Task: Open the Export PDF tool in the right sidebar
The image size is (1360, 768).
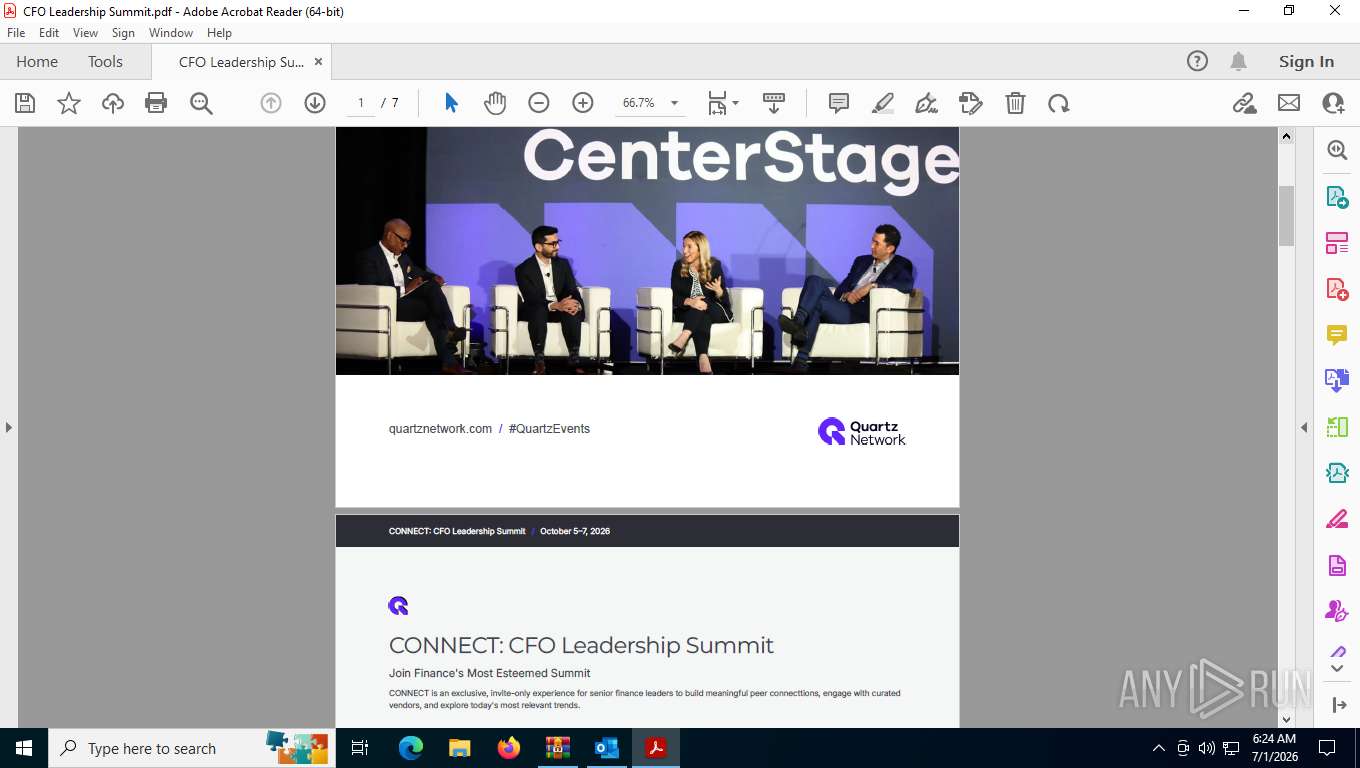Action: 1337,197
